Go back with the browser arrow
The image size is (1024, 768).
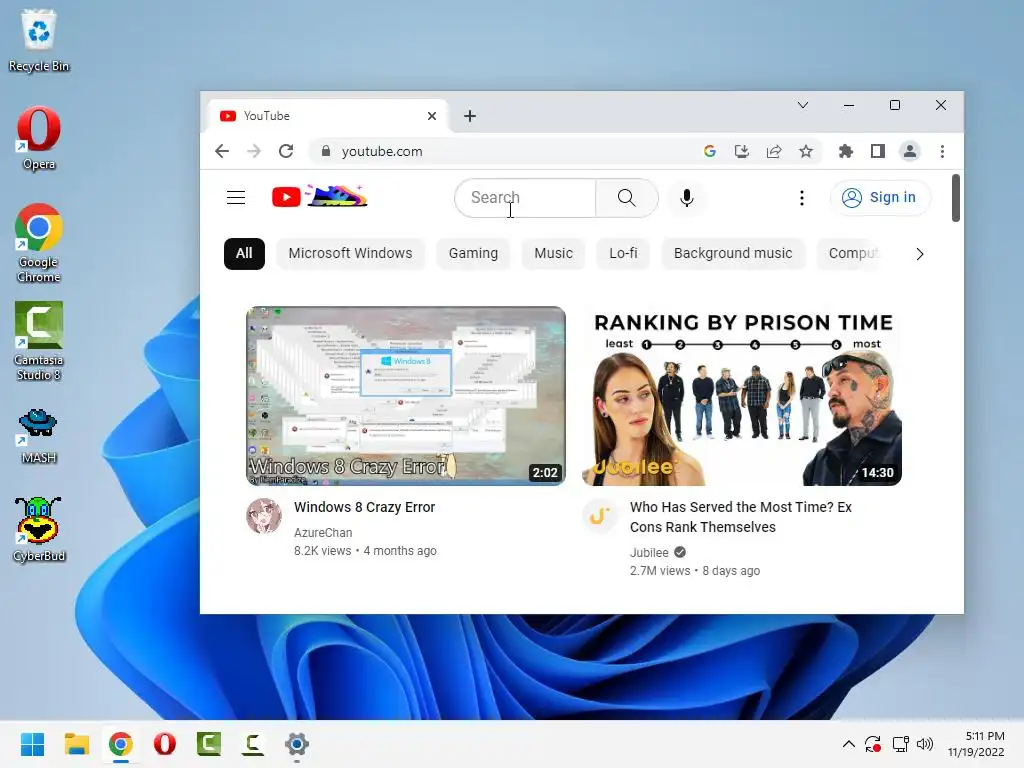[222, 152]
